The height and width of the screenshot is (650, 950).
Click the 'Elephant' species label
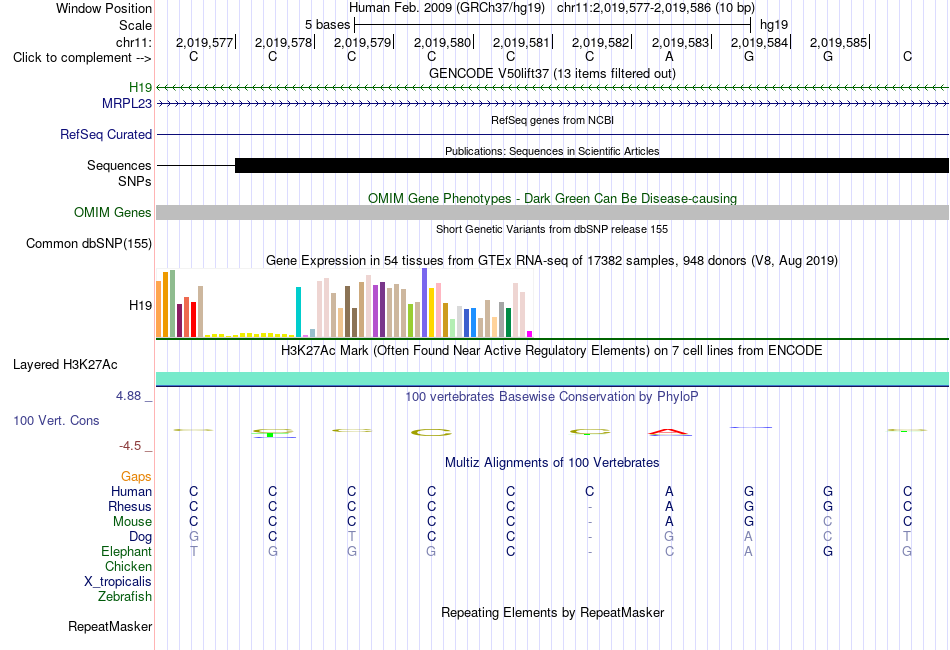[x=126, y=551]
